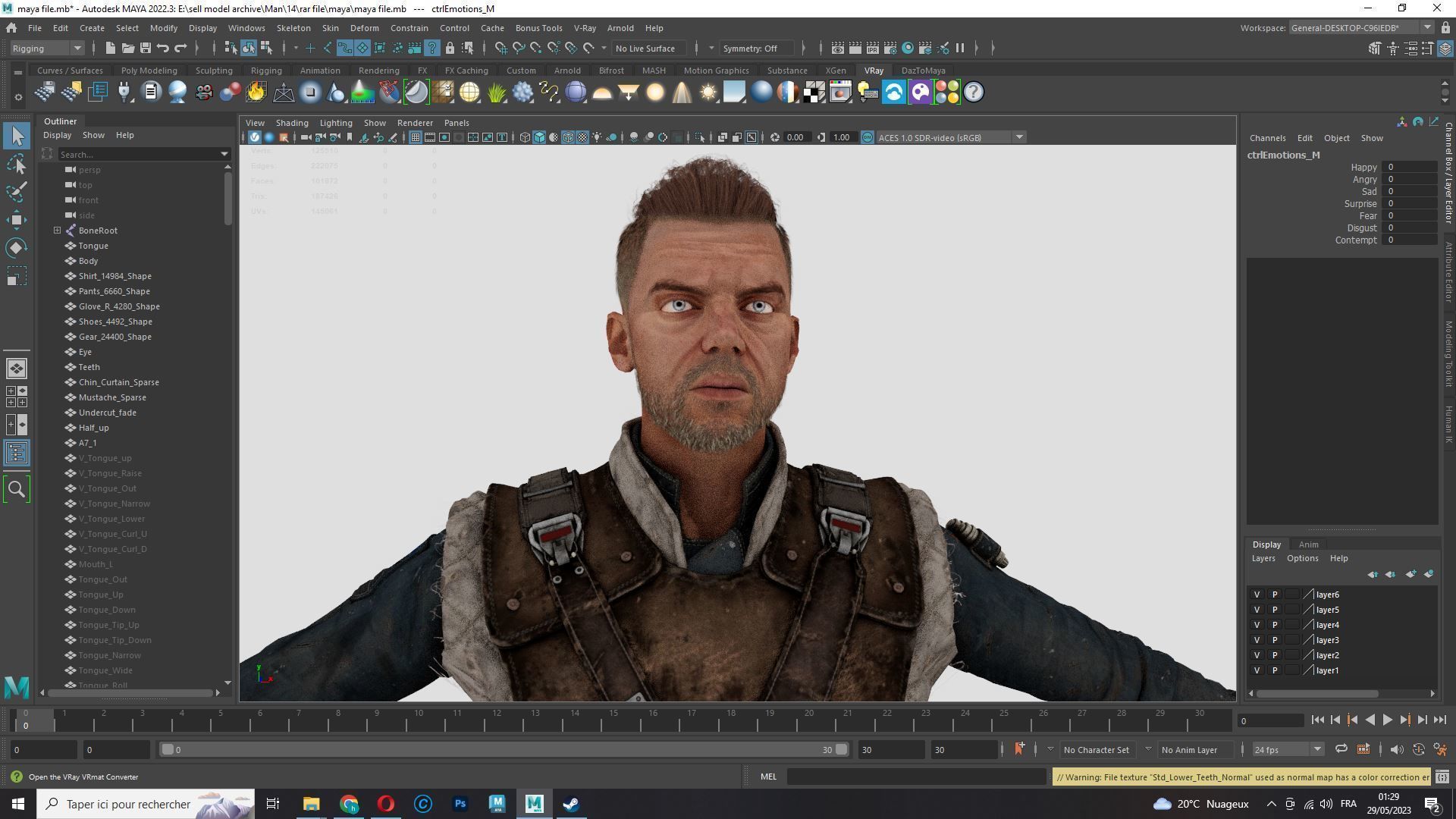This screenshot has height=819, width=1456.
Task: Open the layer editor Options menu
Action: tap(1302, 558)
